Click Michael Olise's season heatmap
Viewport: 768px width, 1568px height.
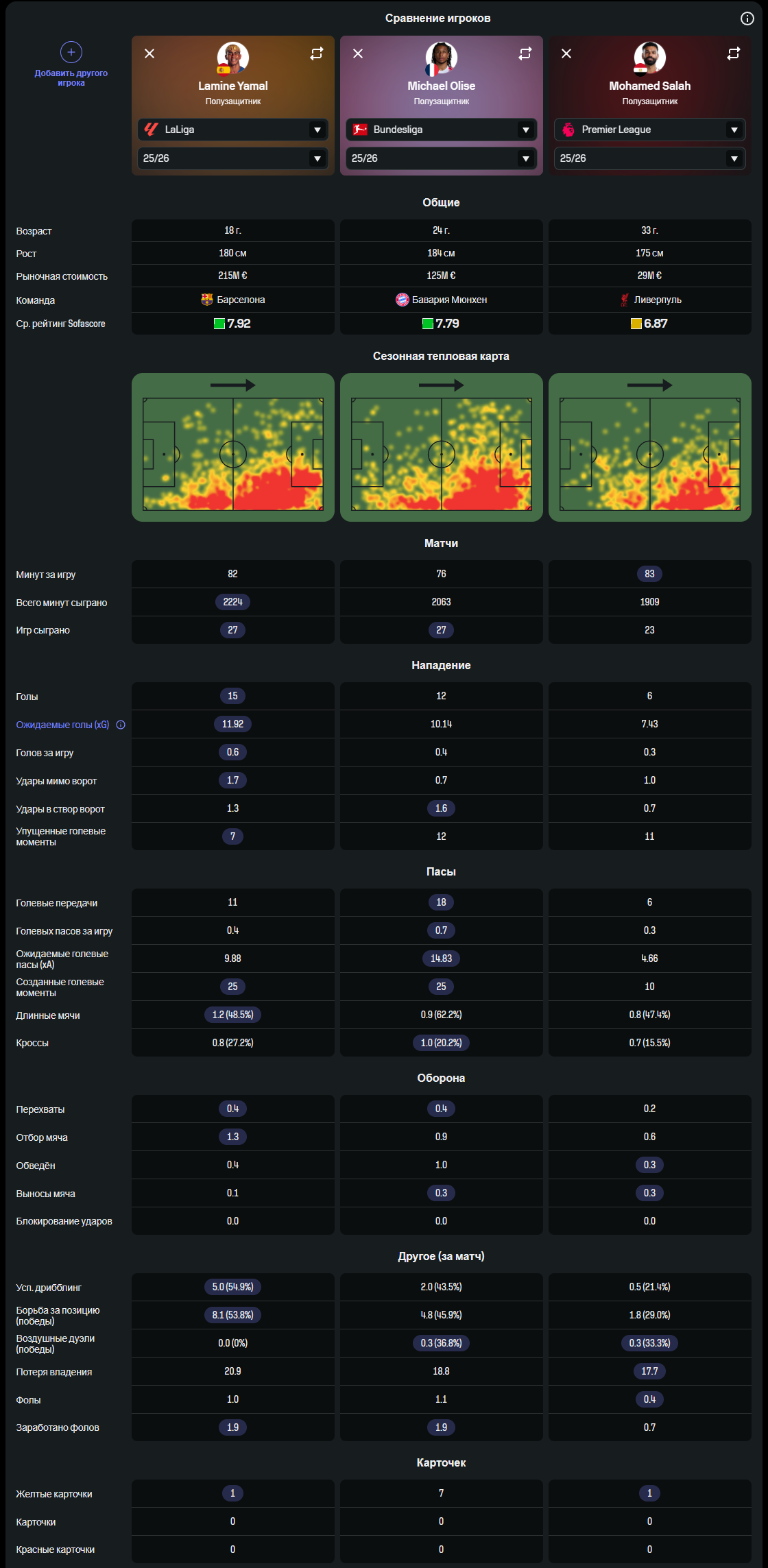click(442, 447)
